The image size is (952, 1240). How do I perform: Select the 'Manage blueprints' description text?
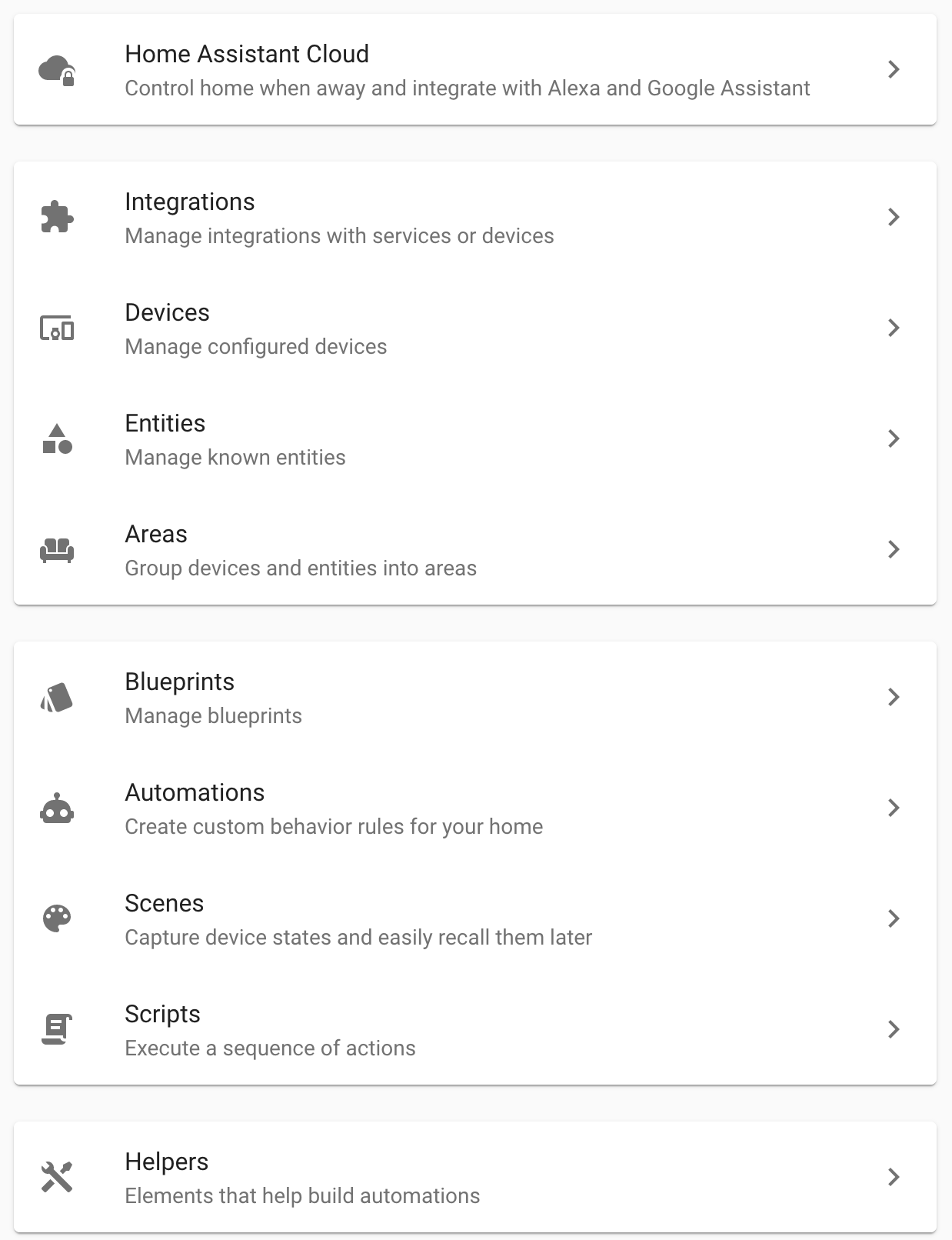[x=213, y=715]
